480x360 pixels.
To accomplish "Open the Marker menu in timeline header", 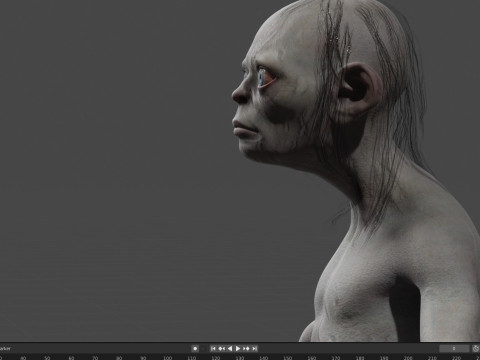I will pyautogui.click(x=5, y=349).
